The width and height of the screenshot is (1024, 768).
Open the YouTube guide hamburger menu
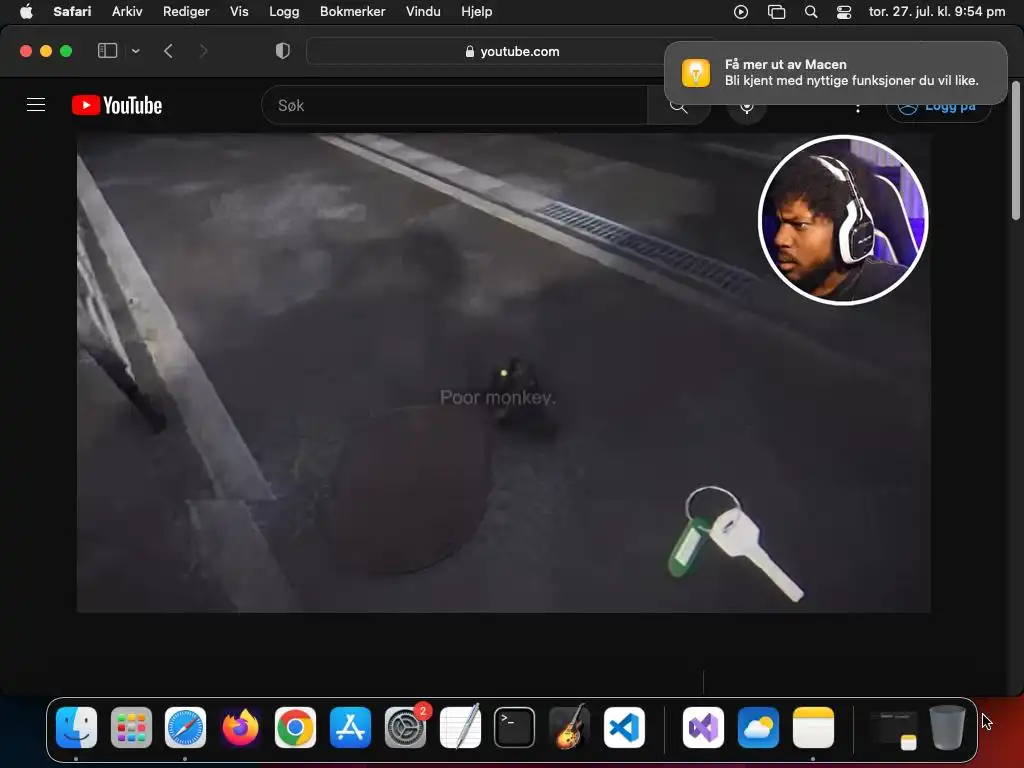pos(36,104)
